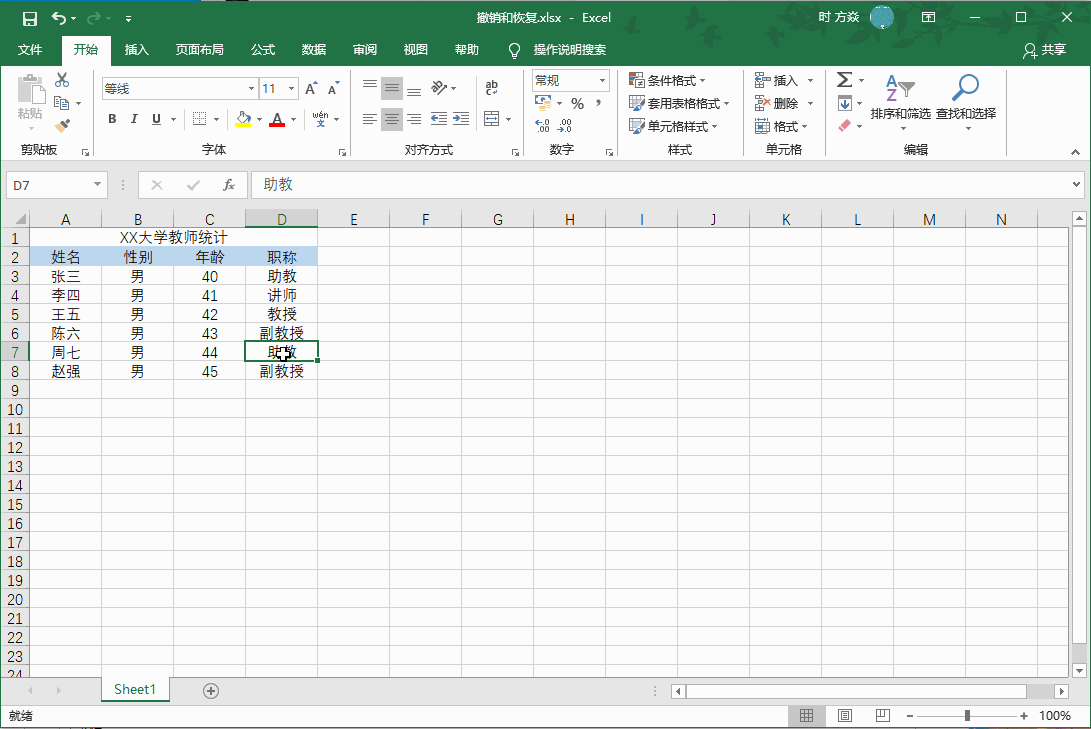This screenshot has height=729, width=1091.
Task: Decrease decimal places
Action: tap(565, 126)
